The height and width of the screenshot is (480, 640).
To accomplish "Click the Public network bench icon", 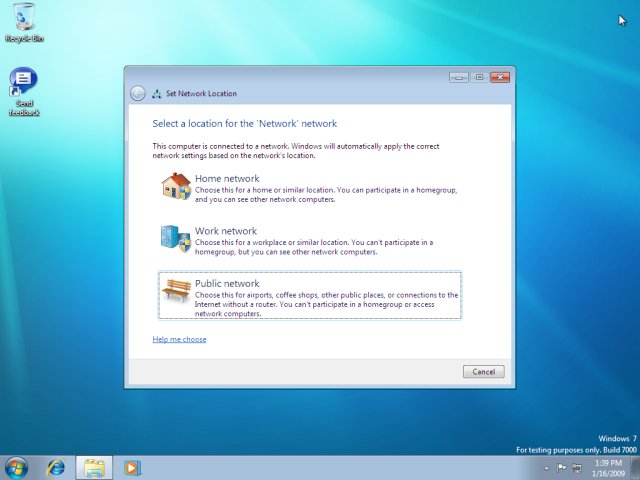I will coord(176,289).
